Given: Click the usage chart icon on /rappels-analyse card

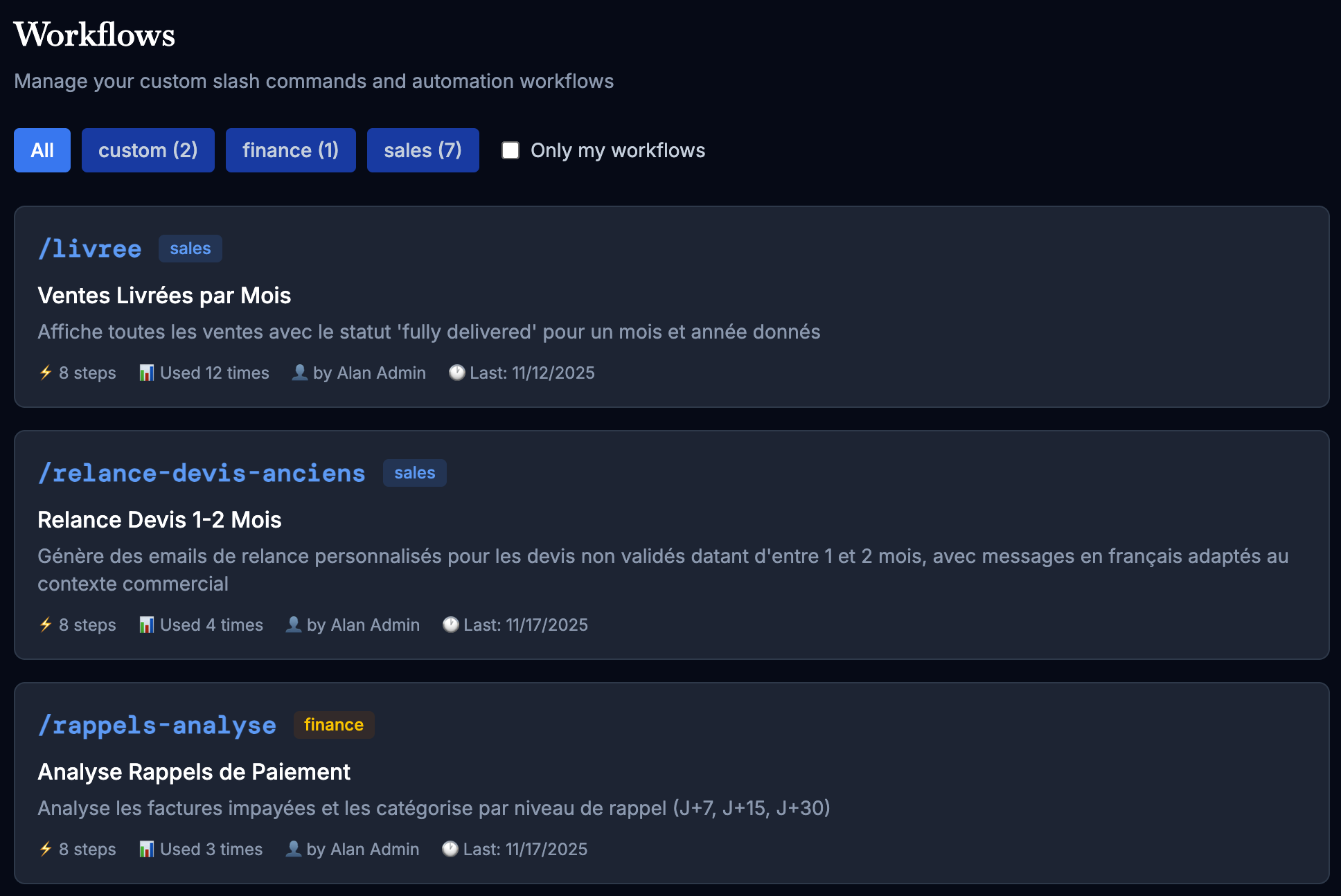Looking at the screenshot, I should pyautogui.click(x=147, y=849).
